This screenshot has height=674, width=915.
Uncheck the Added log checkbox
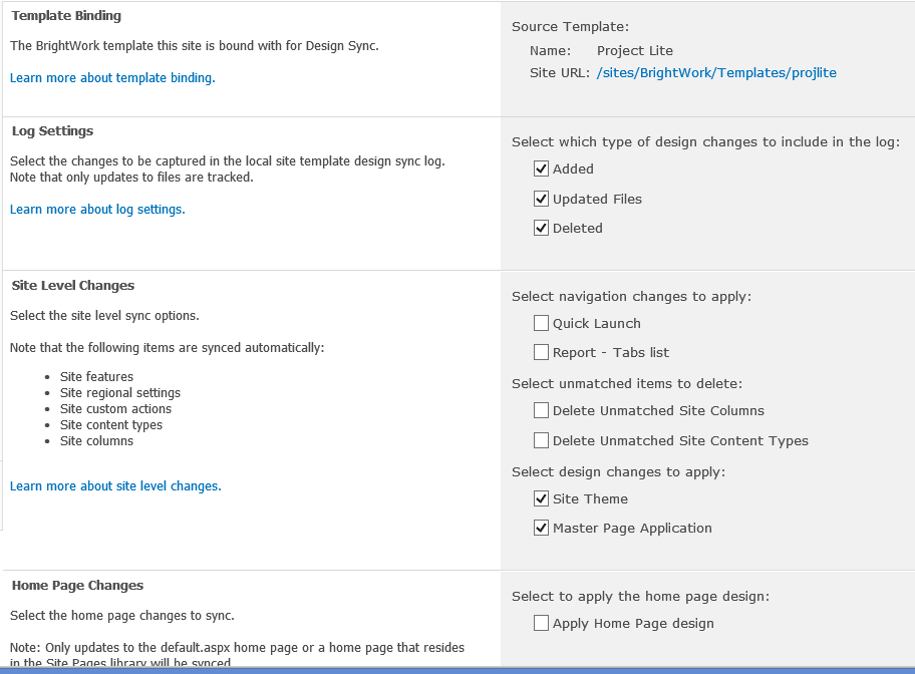541,169
